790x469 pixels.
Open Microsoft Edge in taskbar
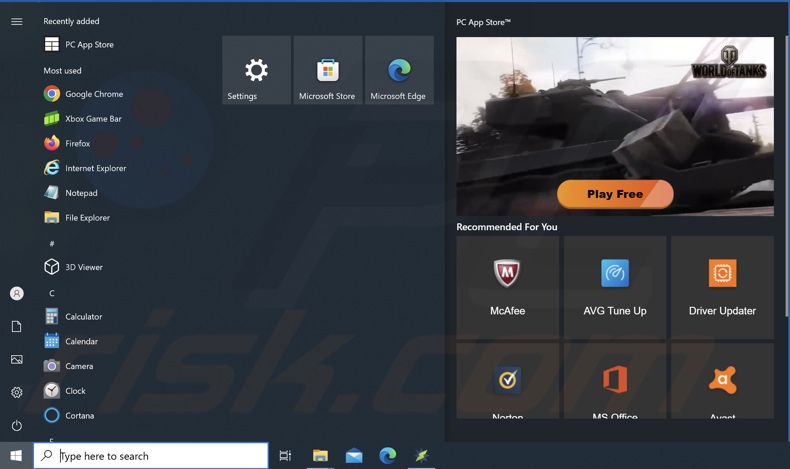point(387,455)
